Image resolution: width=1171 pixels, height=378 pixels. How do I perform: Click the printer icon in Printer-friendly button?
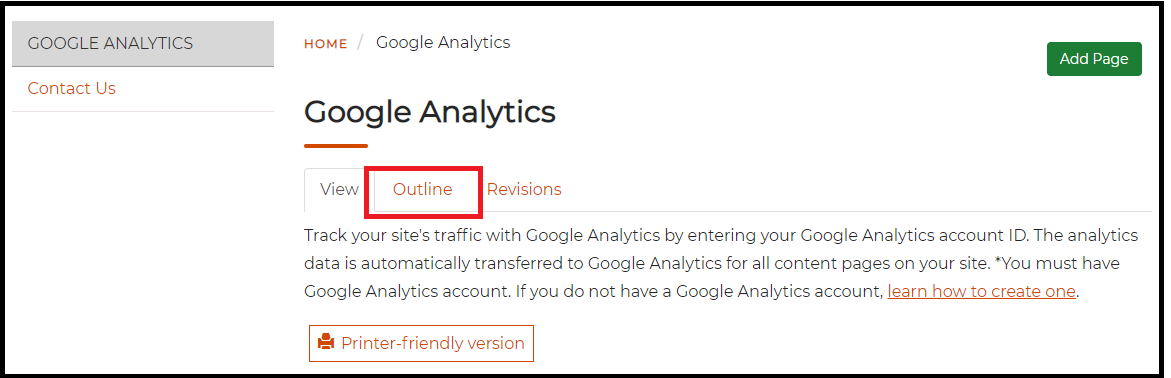(x=326, y=343)
